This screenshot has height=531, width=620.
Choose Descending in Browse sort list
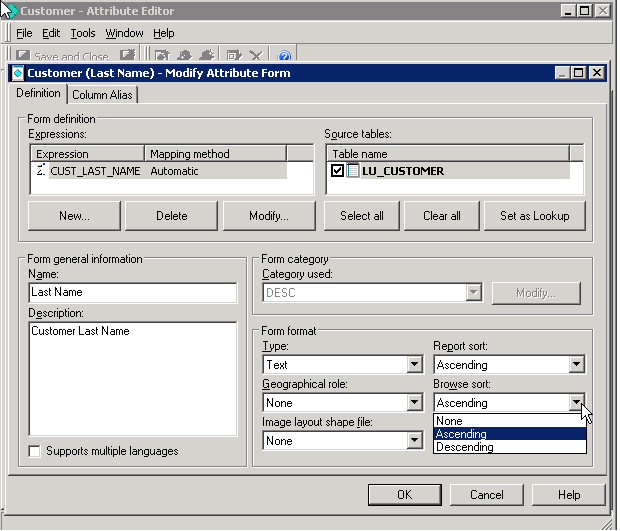464,447
